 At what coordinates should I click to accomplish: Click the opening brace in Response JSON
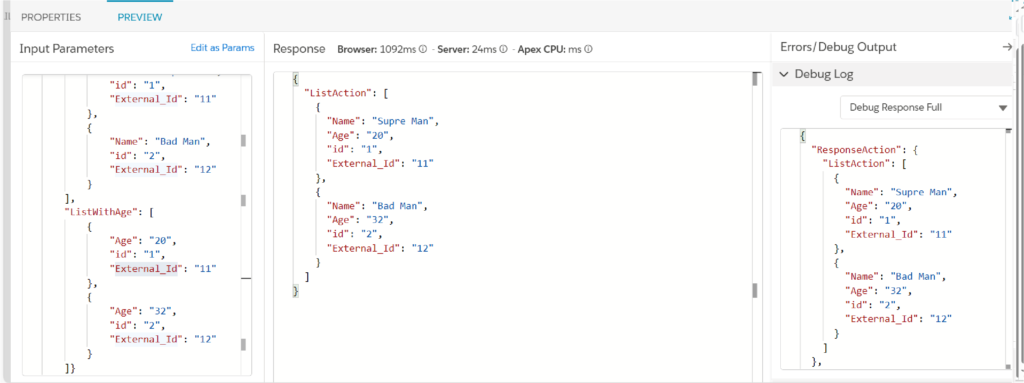295,79
